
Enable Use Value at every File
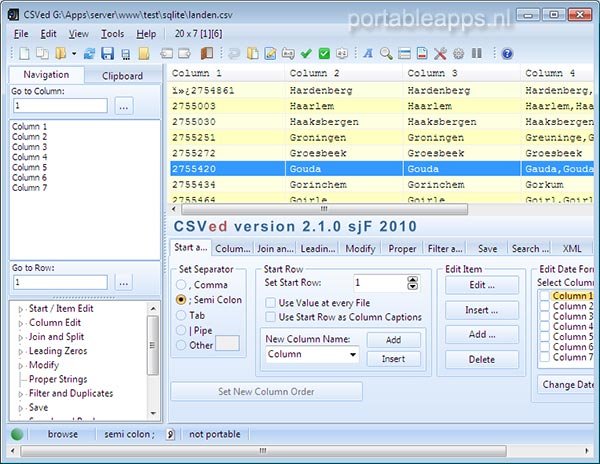[x=271, y=302]
